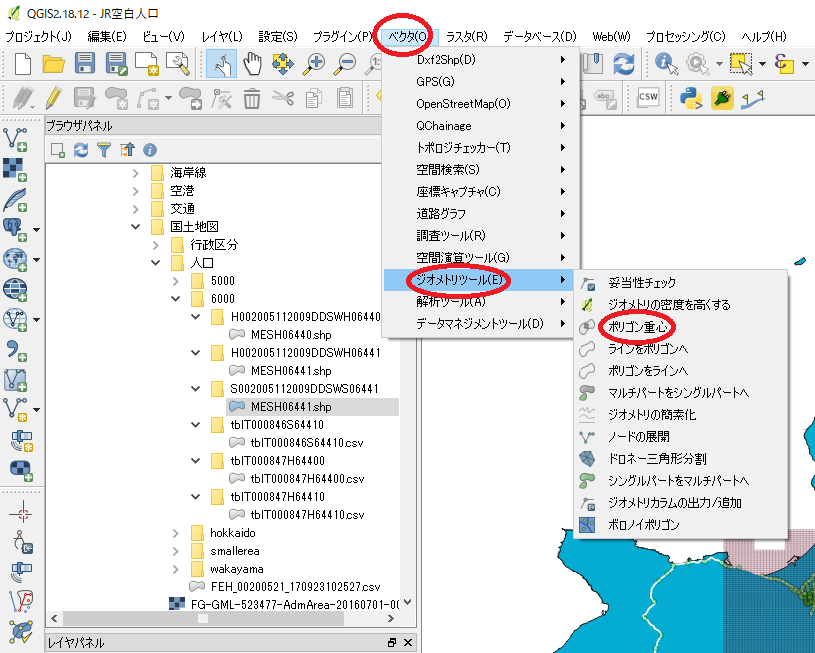Click the Cut Features scissors icon
Screen dimensions: 815x653
click(x=283, y=98)
